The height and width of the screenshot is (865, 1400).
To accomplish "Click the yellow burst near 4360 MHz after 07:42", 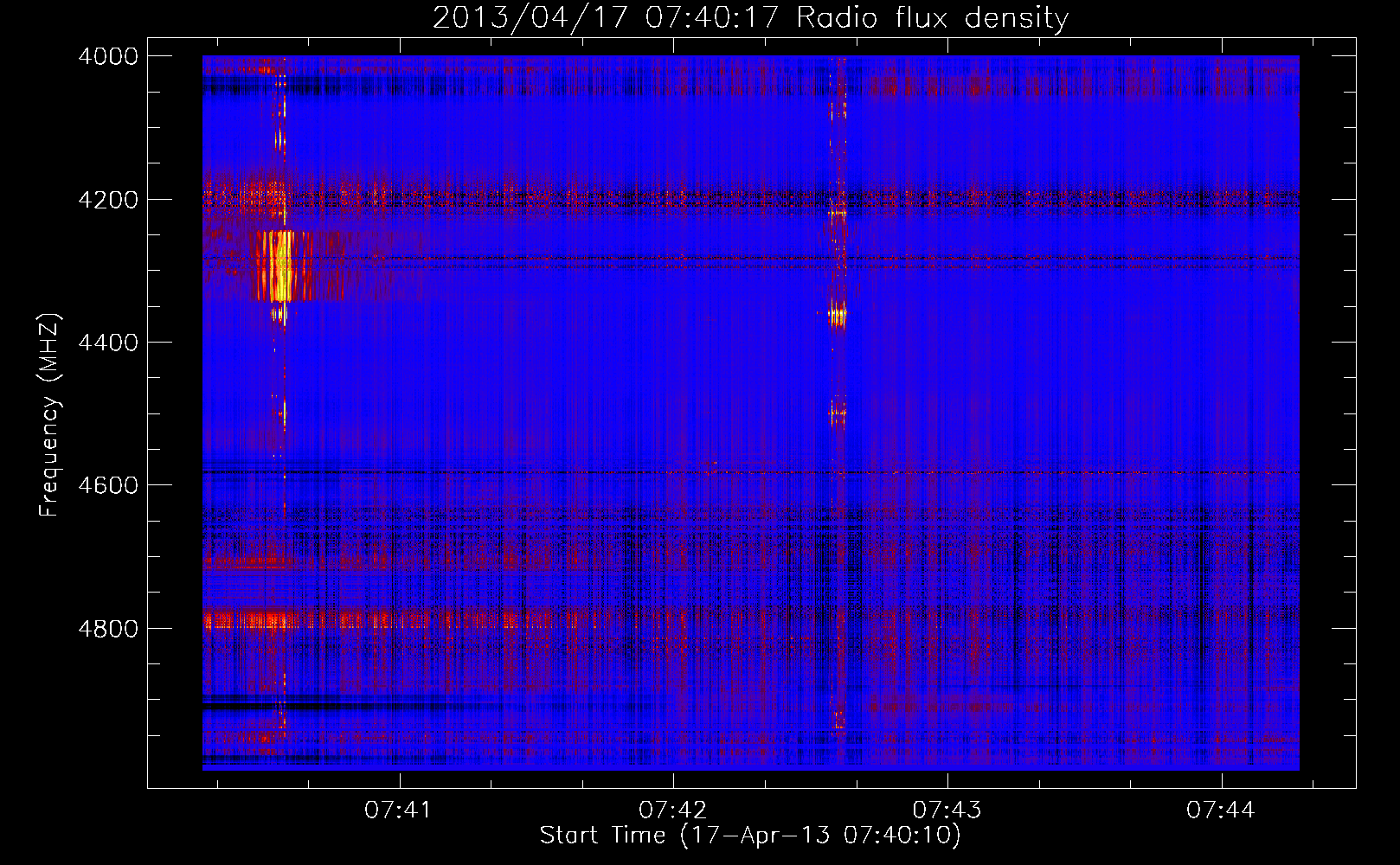I will click(837, 315).
